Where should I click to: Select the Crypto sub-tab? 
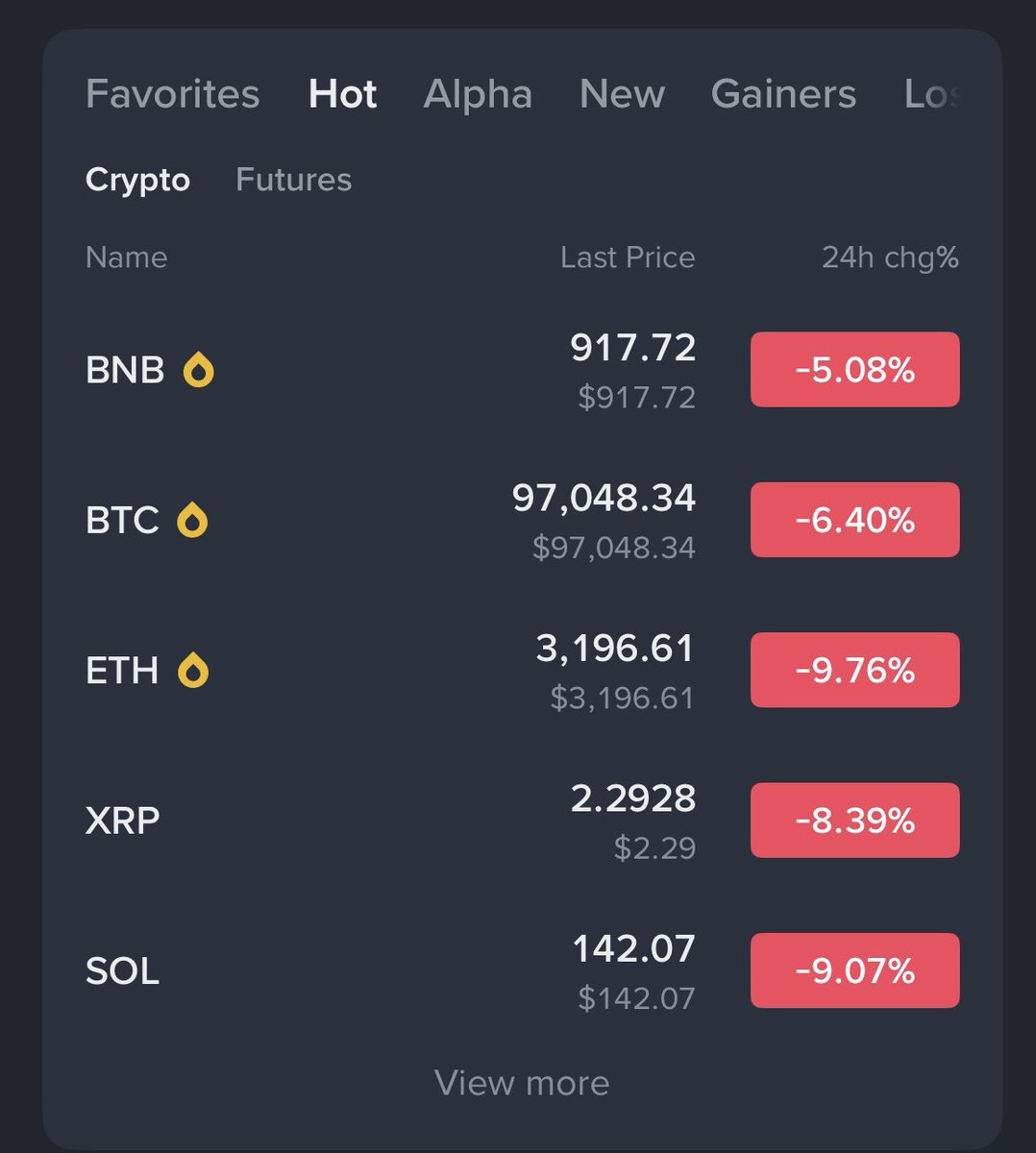(x=137, y=180)
